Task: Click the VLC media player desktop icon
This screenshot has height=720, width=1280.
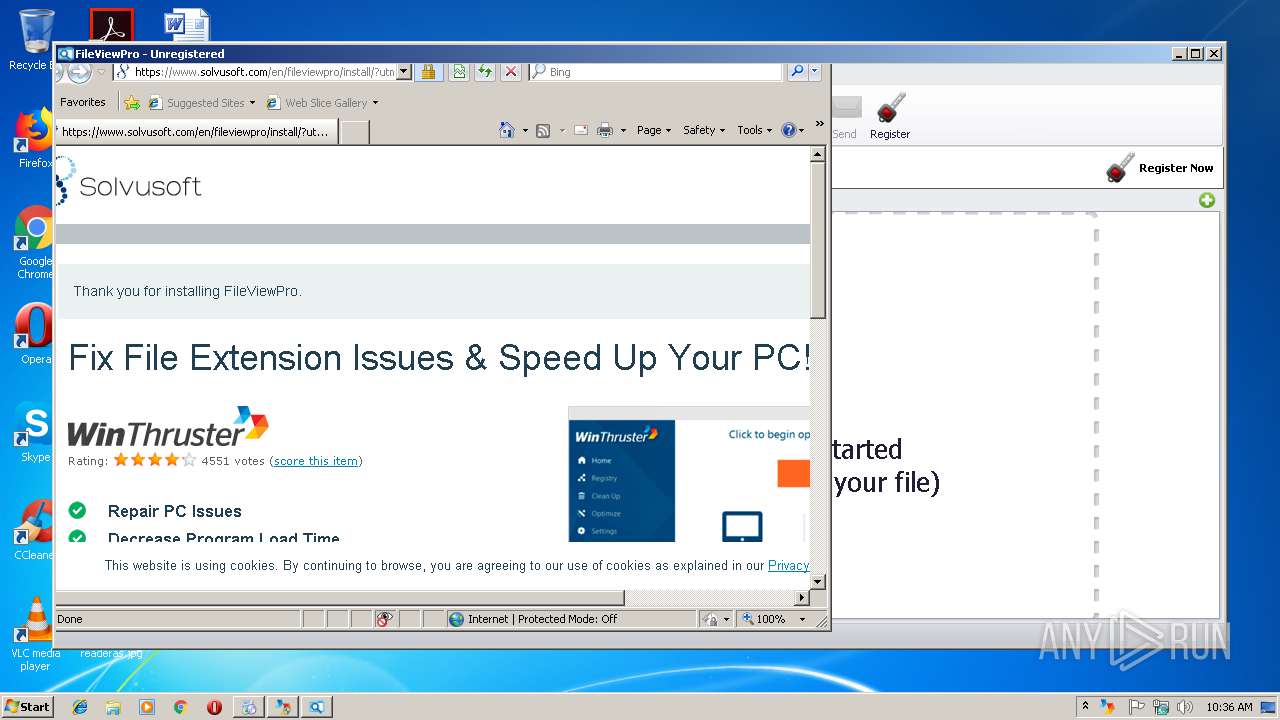Action: point(36,634)
